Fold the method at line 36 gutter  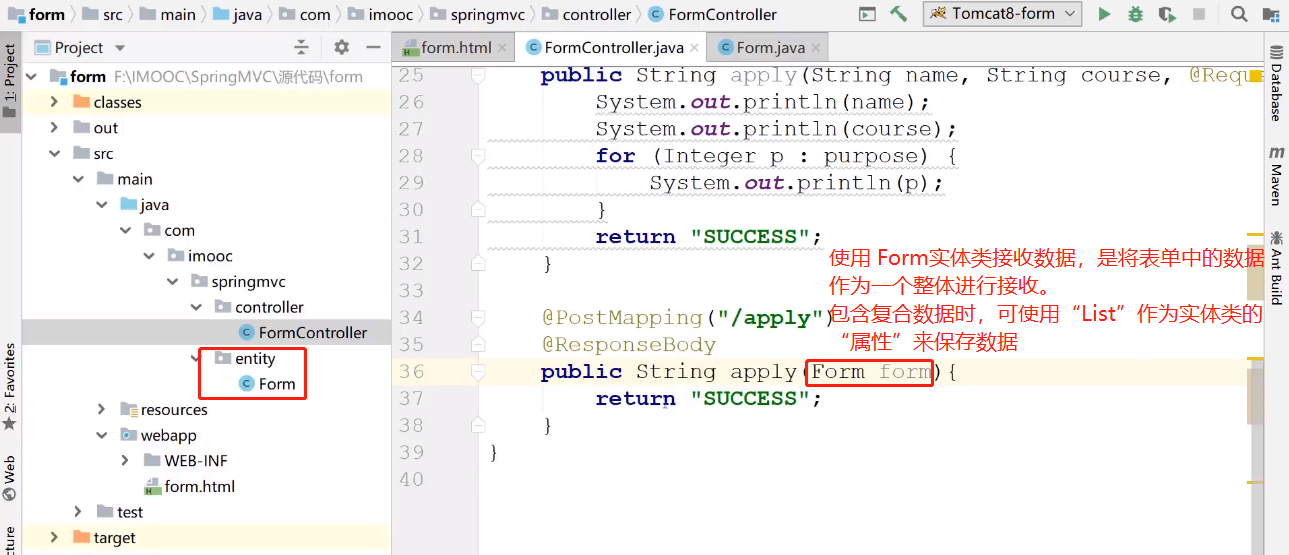pos(478,372)
